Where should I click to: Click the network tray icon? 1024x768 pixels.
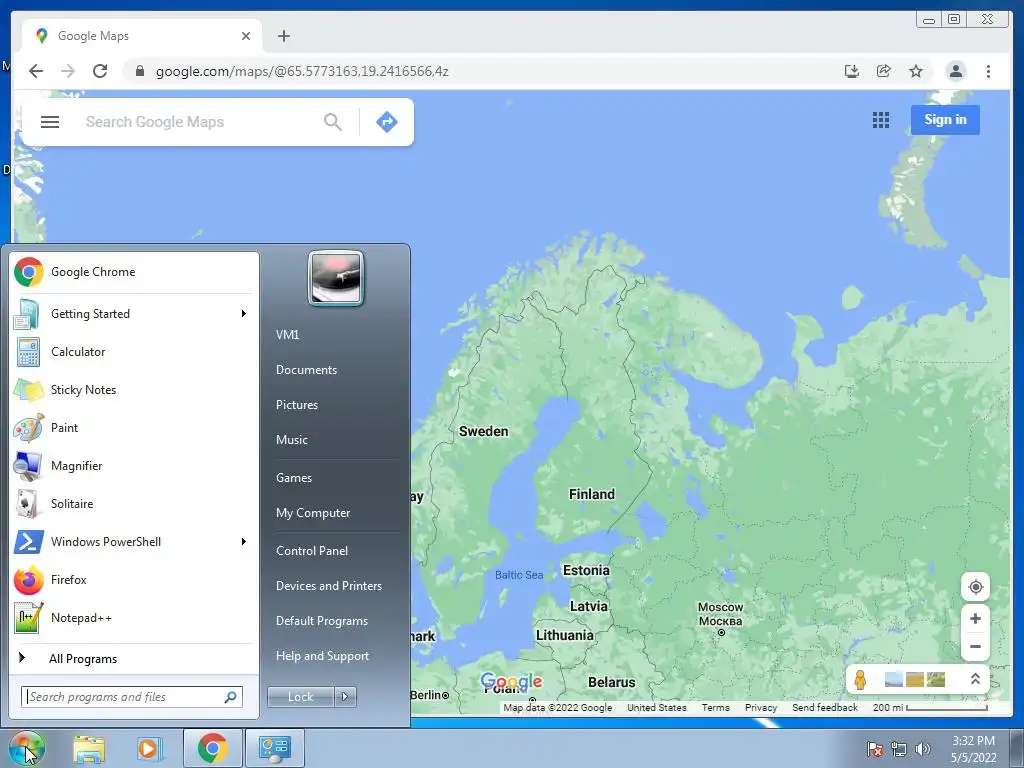(899, 749)
